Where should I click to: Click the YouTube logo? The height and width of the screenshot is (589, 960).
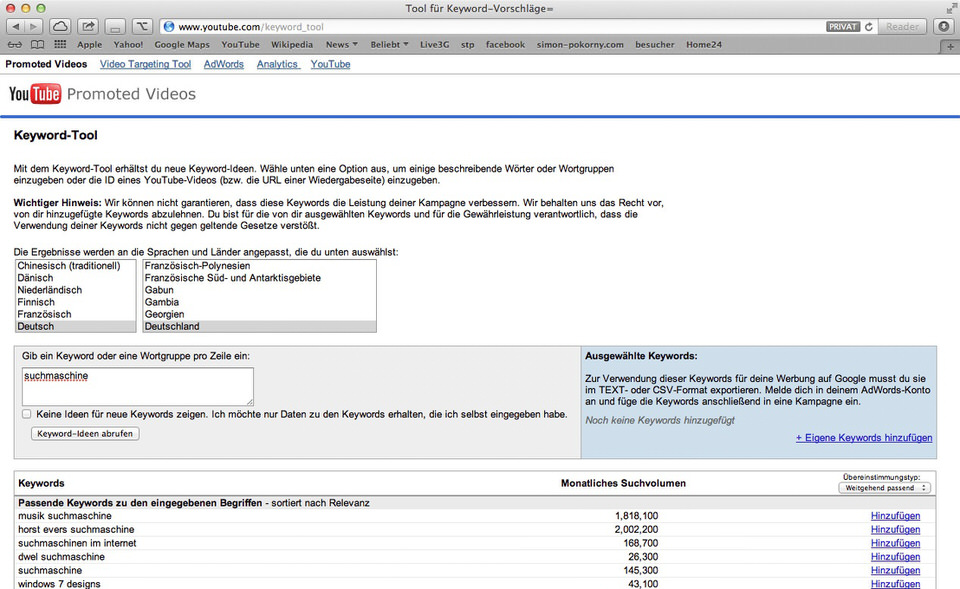[35, 94]
